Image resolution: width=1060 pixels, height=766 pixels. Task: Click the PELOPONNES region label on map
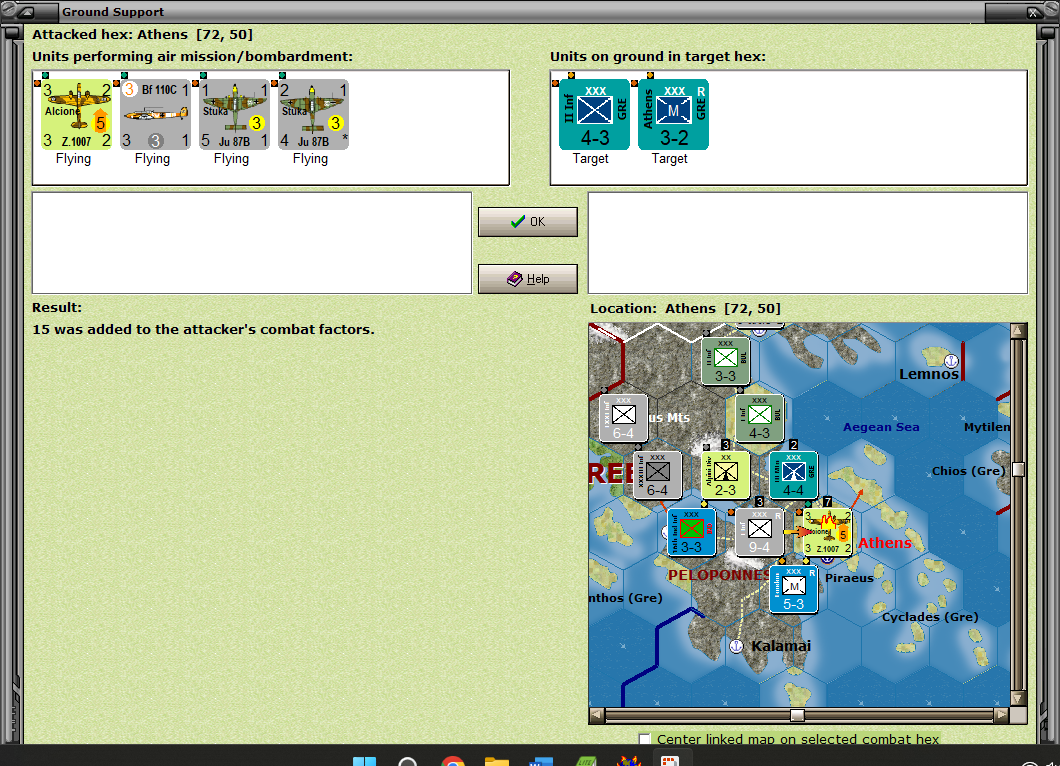click(x=719, y=575)
